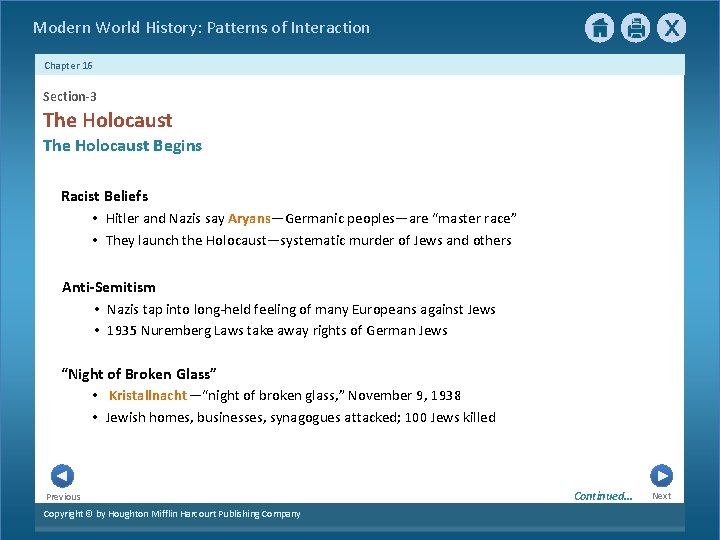This screenshot has height=540, width=720.
Task: Click the bullet about Jewish homes, businesses attacked
Action: point(301,417)
